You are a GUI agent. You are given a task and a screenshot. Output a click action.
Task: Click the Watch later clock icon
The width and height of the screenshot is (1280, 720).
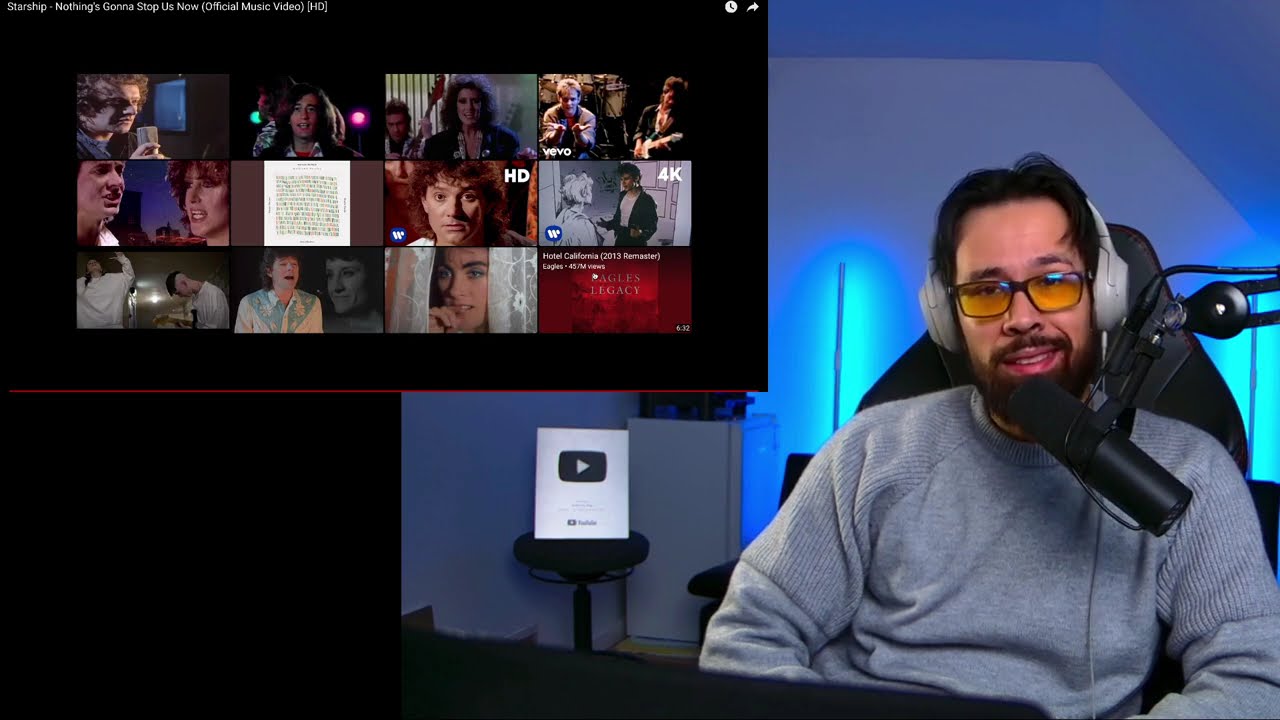pos(731,7)
